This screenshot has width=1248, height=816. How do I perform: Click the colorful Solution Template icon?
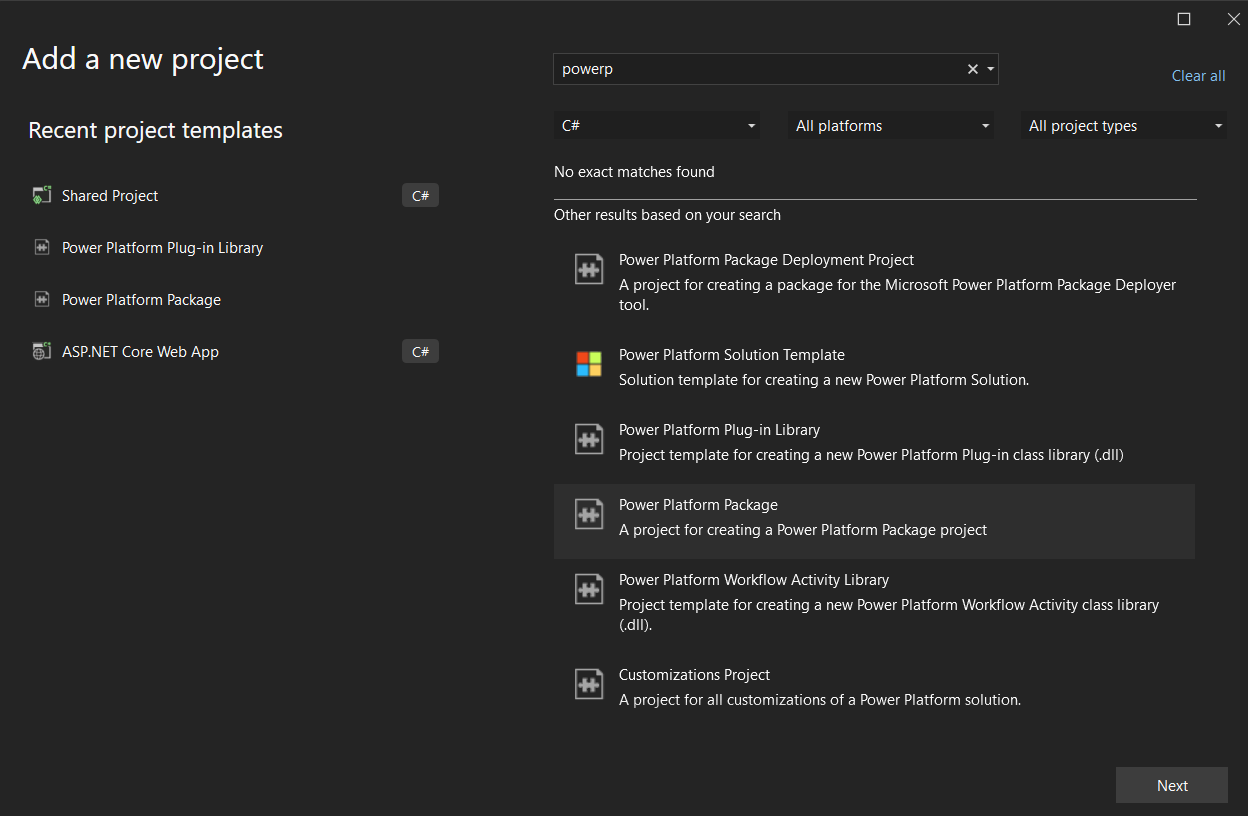pyautogui.click(x=589, y=364)
